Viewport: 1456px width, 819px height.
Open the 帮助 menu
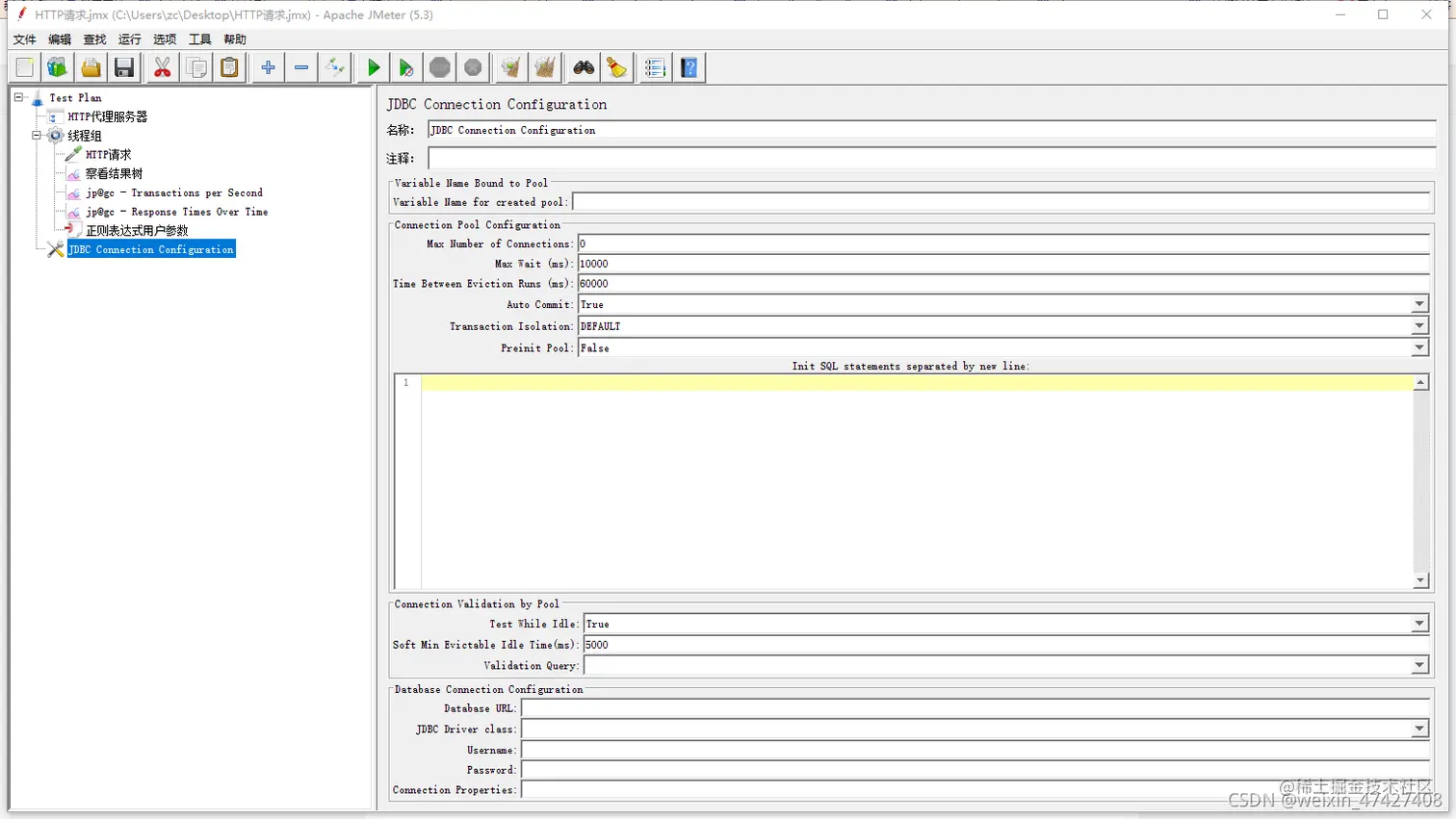tap(235, 39)
